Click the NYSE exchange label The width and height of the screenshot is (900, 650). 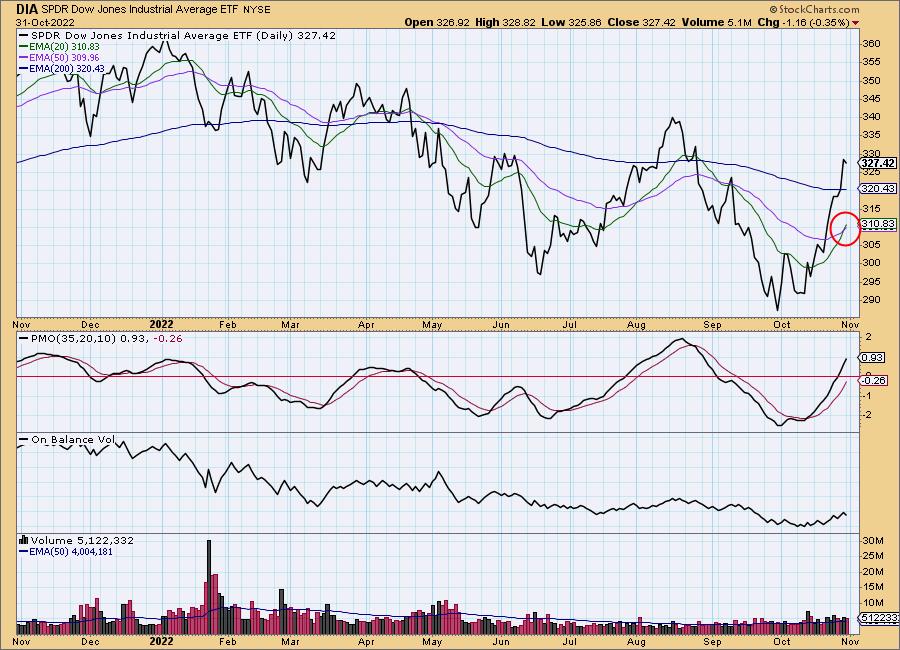point(257,10)
